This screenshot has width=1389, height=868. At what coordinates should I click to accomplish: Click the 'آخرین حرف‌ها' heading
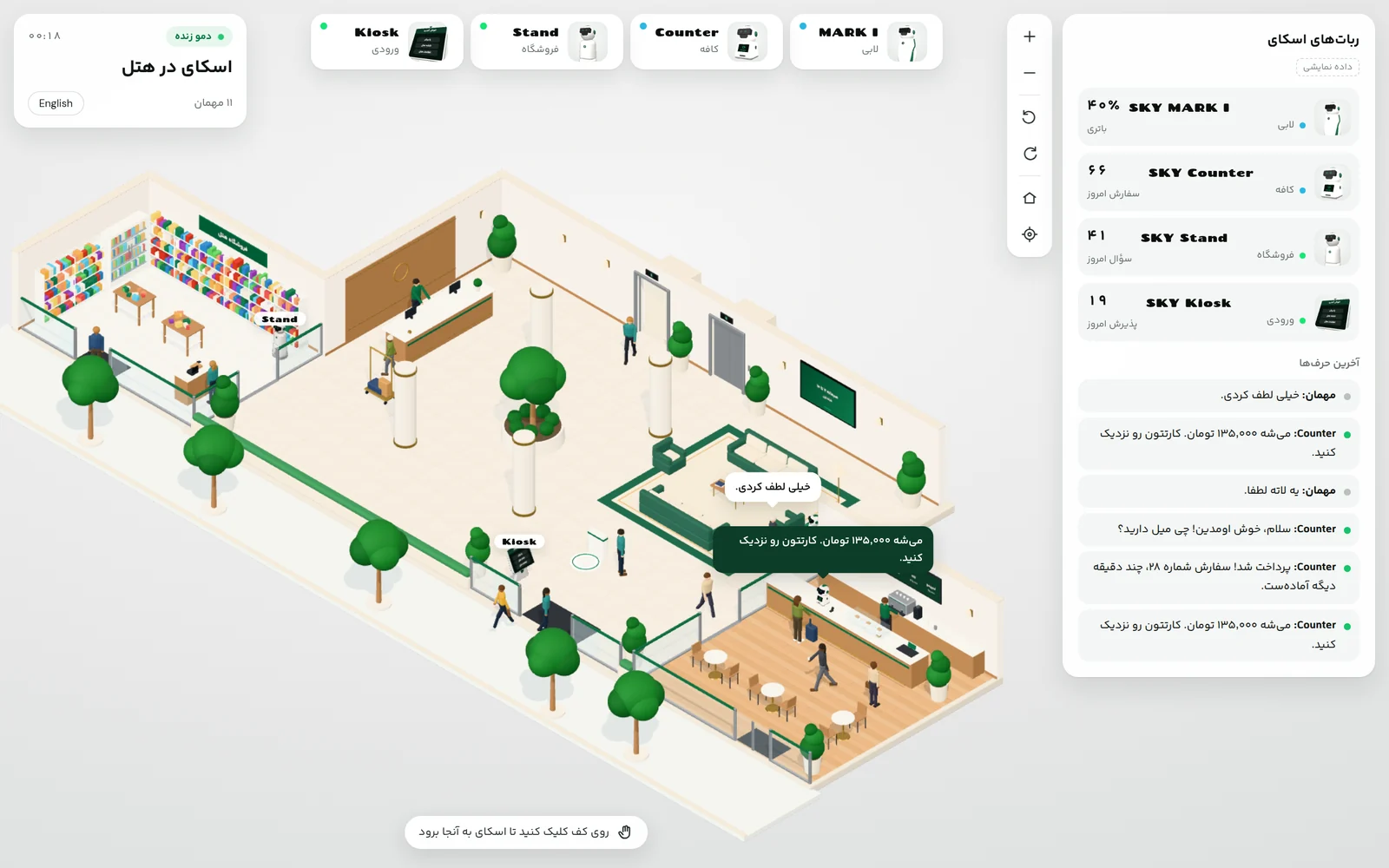pyautogui.click(x=1329, y=363)
